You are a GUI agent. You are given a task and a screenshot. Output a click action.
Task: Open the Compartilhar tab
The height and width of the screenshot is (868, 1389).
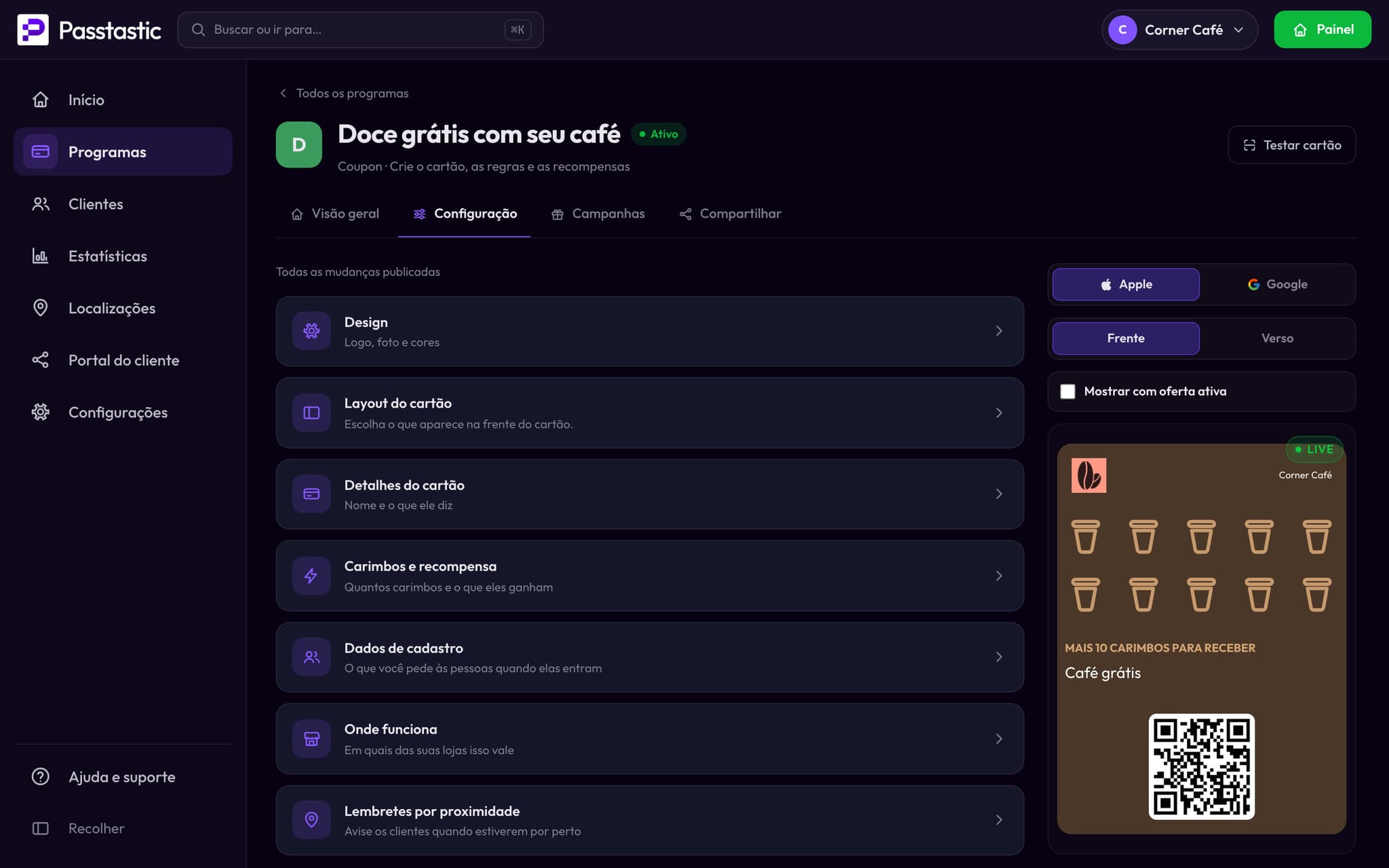pyautogui.click(x=730, y=214)
